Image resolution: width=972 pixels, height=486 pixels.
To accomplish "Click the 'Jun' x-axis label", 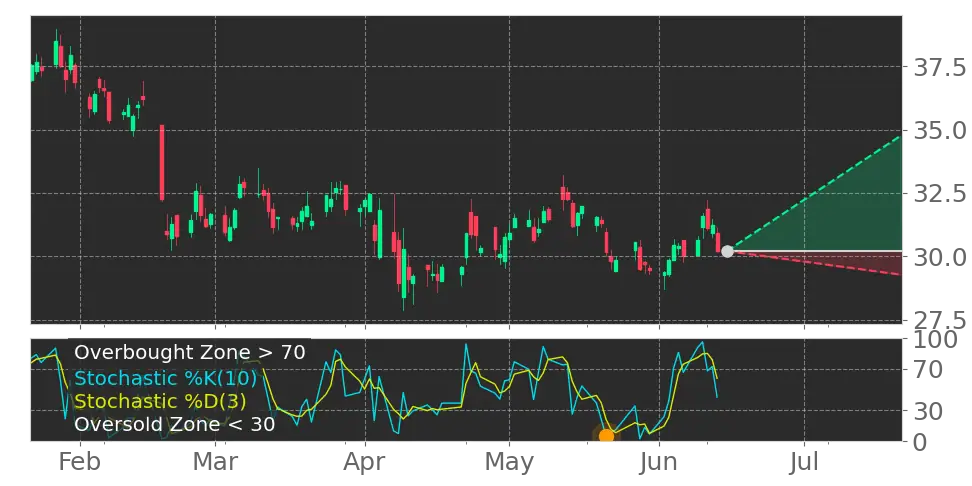I will click(659, 462).
